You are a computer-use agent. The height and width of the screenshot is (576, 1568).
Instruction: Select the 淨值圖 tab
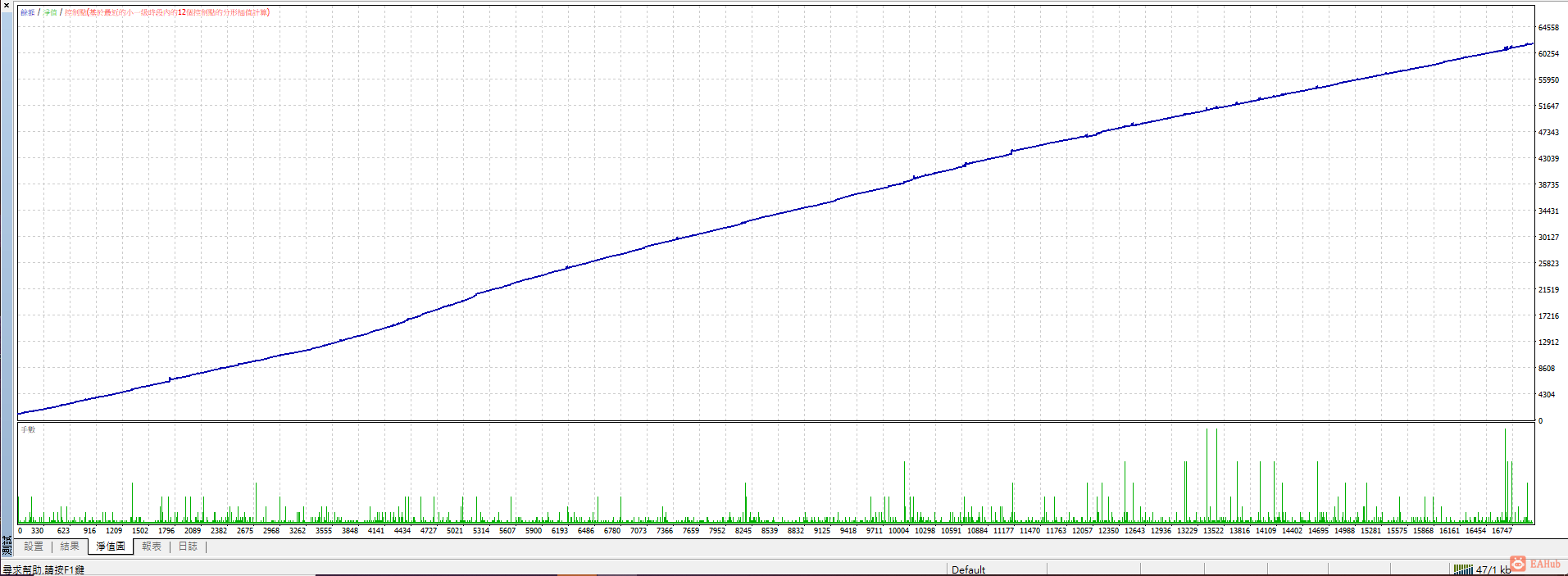pos(111,547)
